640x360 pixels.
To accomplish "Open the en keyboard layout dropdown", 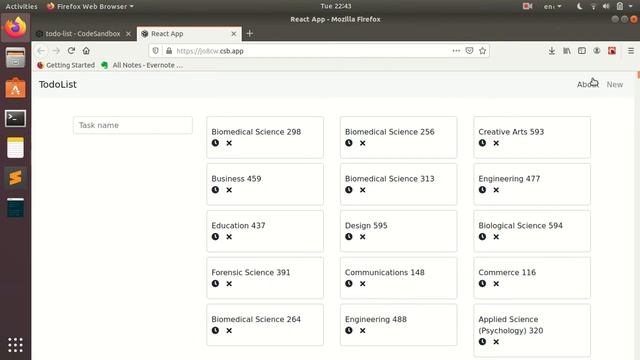I will pyautogui.click(x=552, y=6).
